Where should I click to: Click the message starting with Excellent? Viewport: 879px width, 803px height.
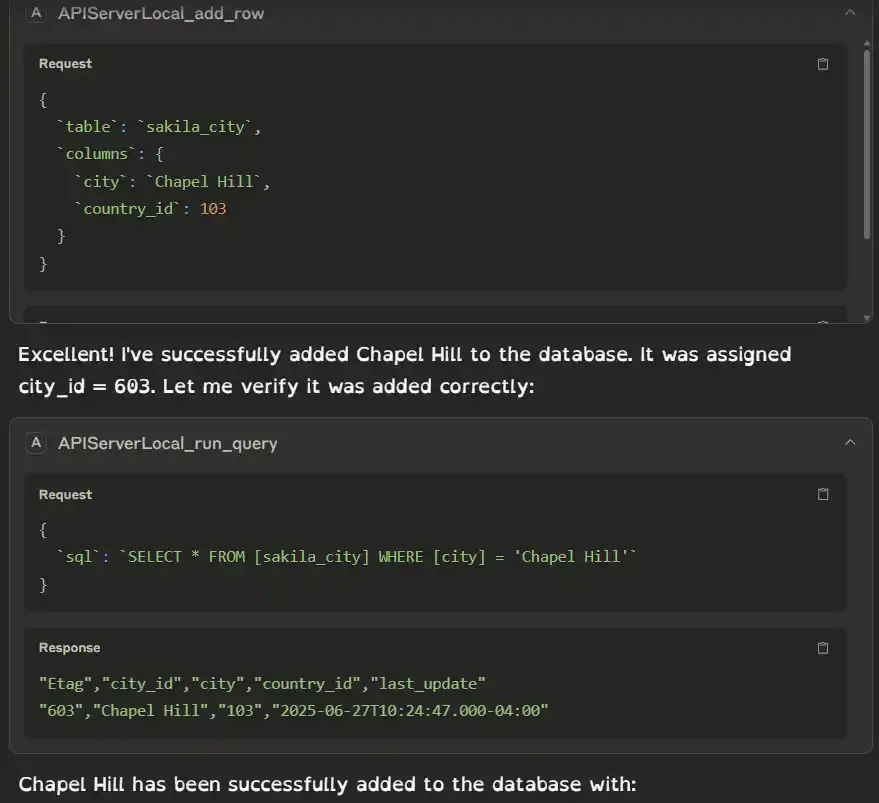404,369
